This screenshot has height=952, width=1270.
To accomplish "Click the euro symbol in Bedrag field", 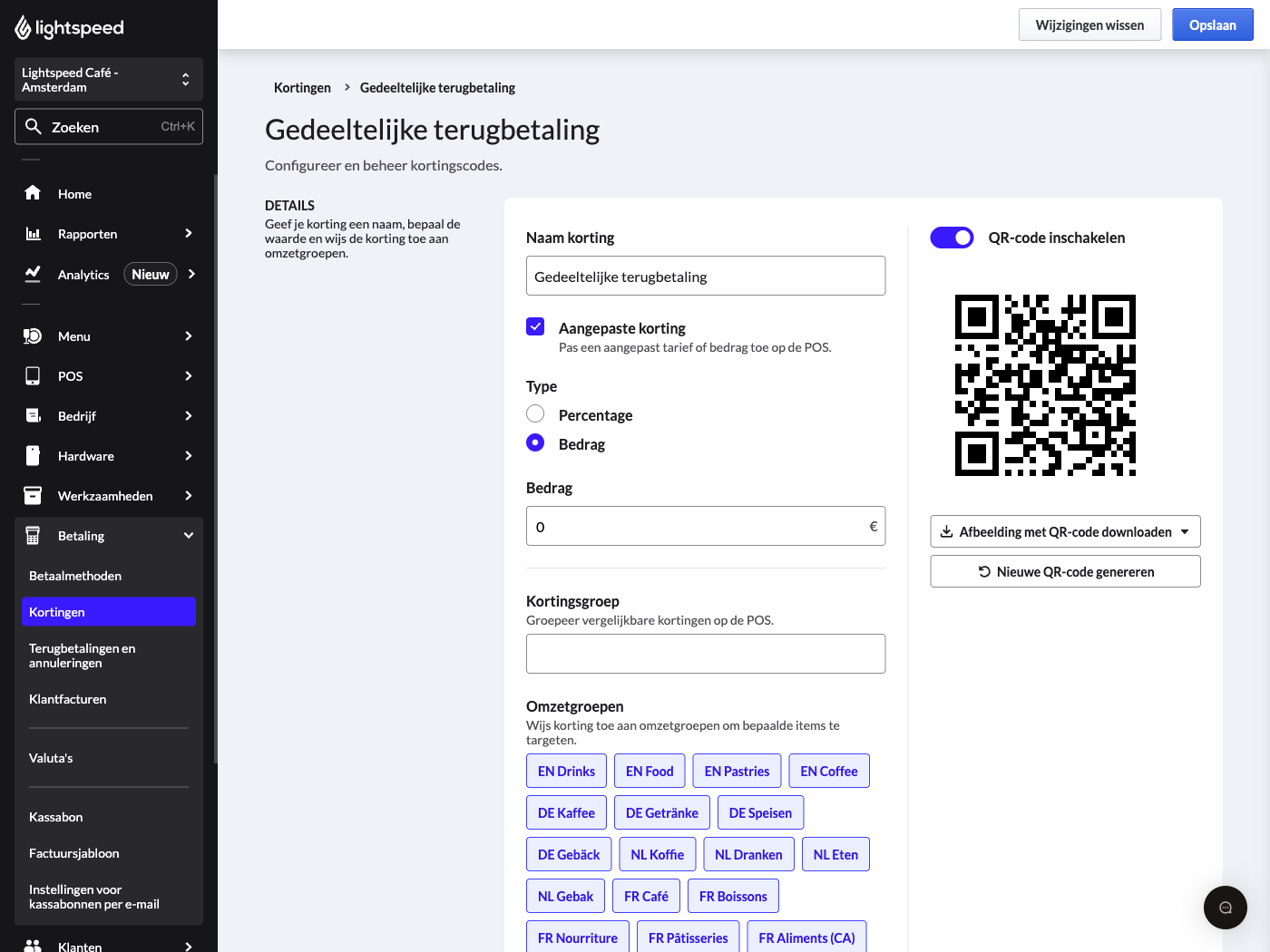I will point(874,526).
